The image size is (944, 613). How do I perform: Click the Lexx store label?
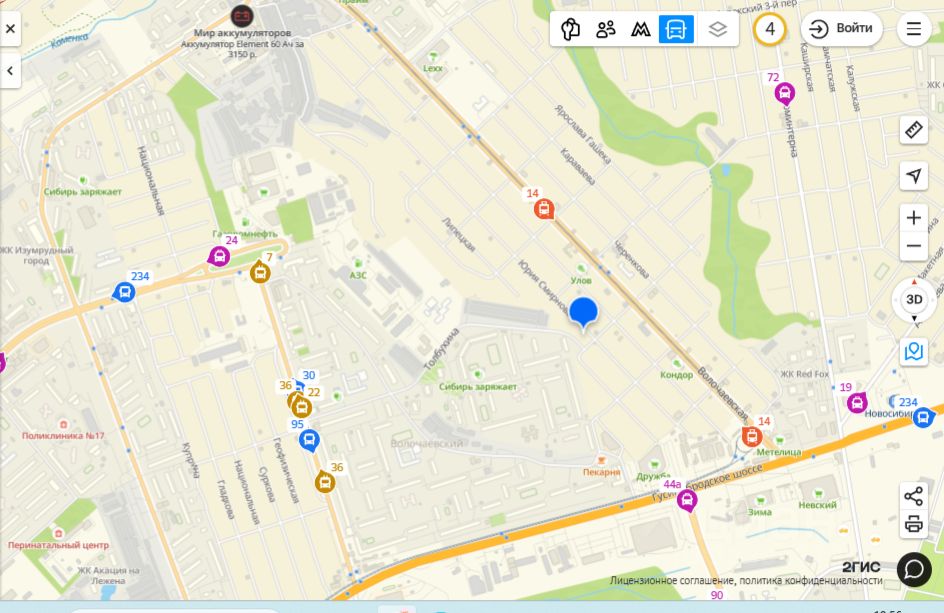click(x=432, y=68)
